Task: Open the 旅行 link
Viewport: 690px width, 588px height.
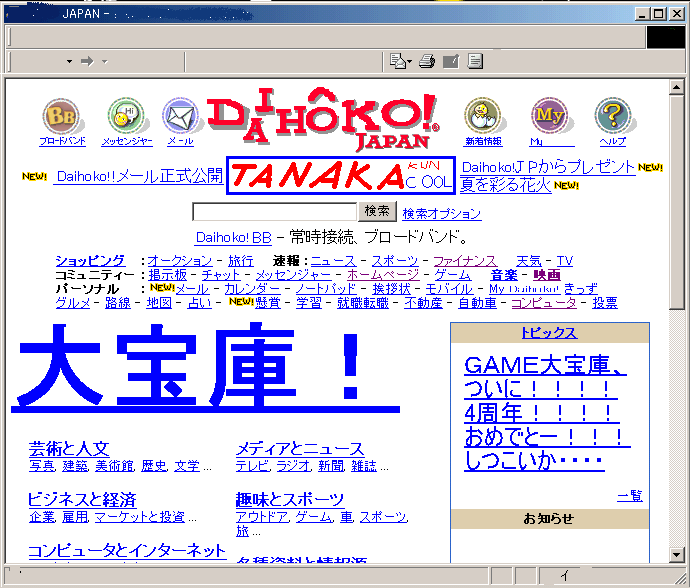Action: [x=240, y=261]
